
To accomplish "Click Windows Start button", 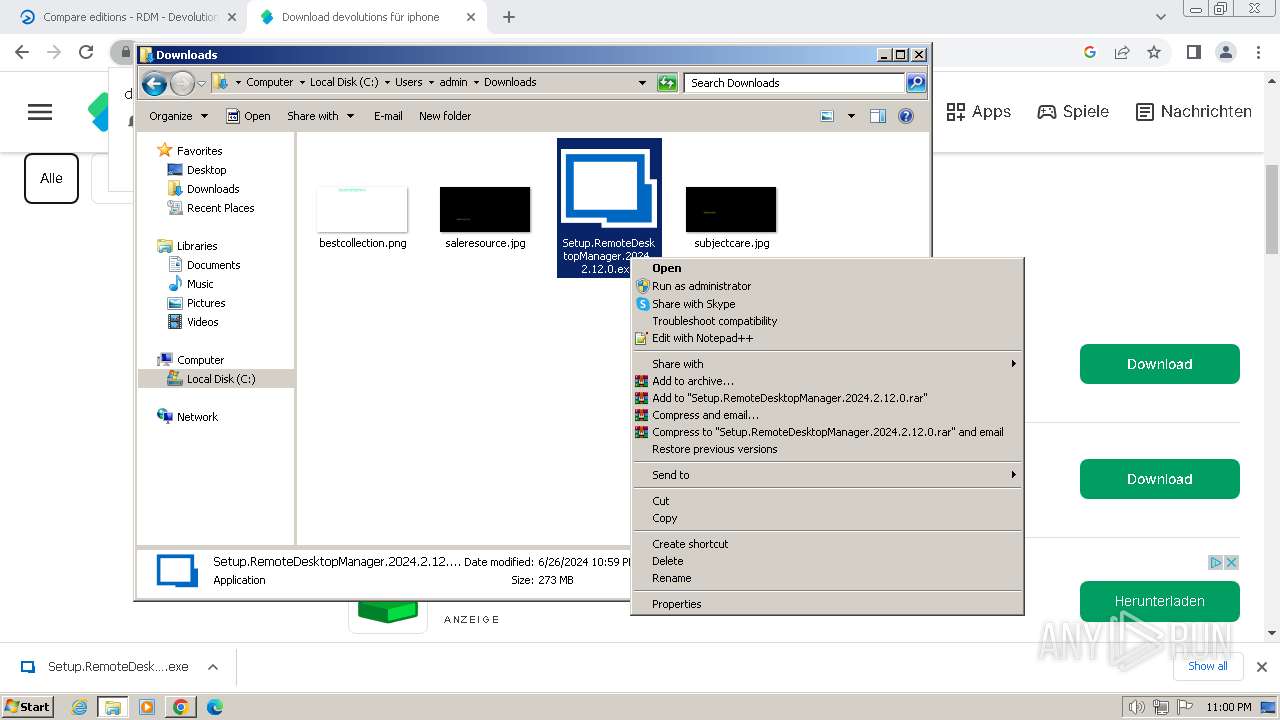I will 27,707.
